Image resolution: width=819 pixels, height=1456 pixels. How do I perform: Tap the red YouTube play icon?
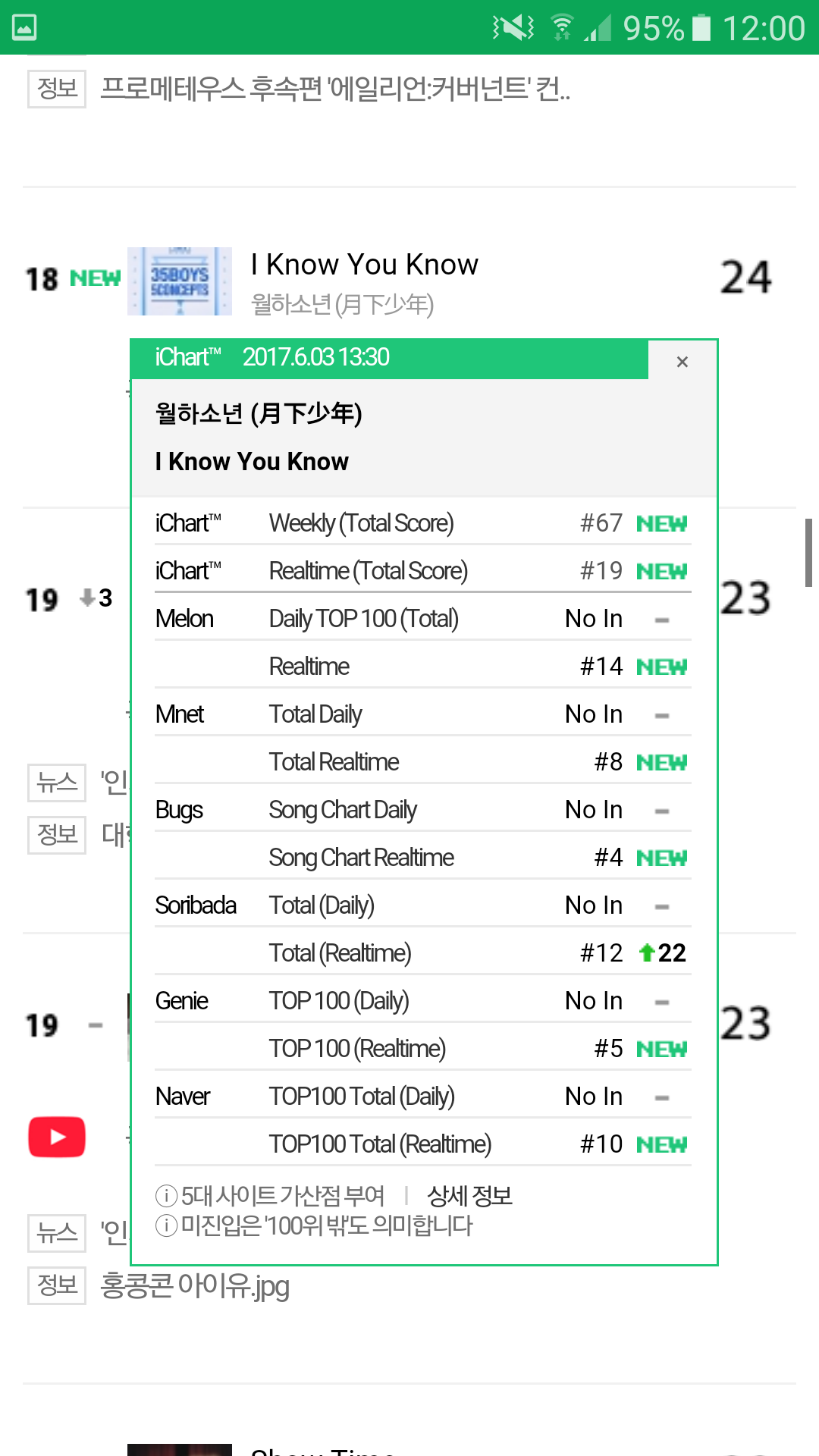[x=57, y=1137]
